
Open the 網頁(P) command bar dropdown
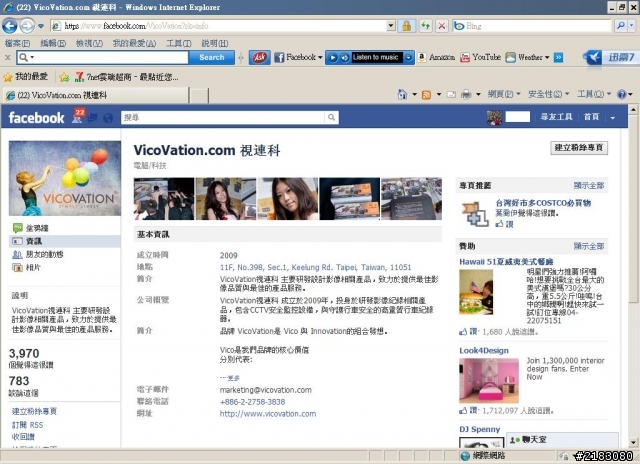(504, 95)
